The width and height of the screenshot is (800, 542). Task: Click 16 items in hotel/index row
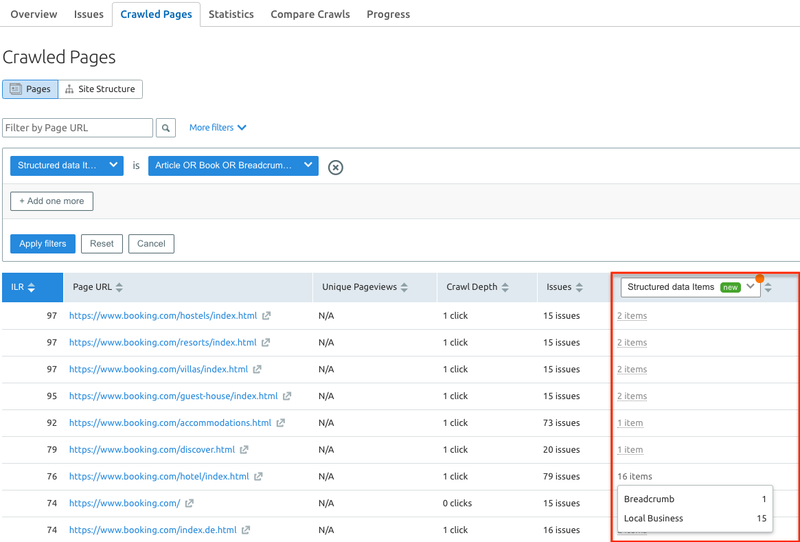tap(635, 476)
